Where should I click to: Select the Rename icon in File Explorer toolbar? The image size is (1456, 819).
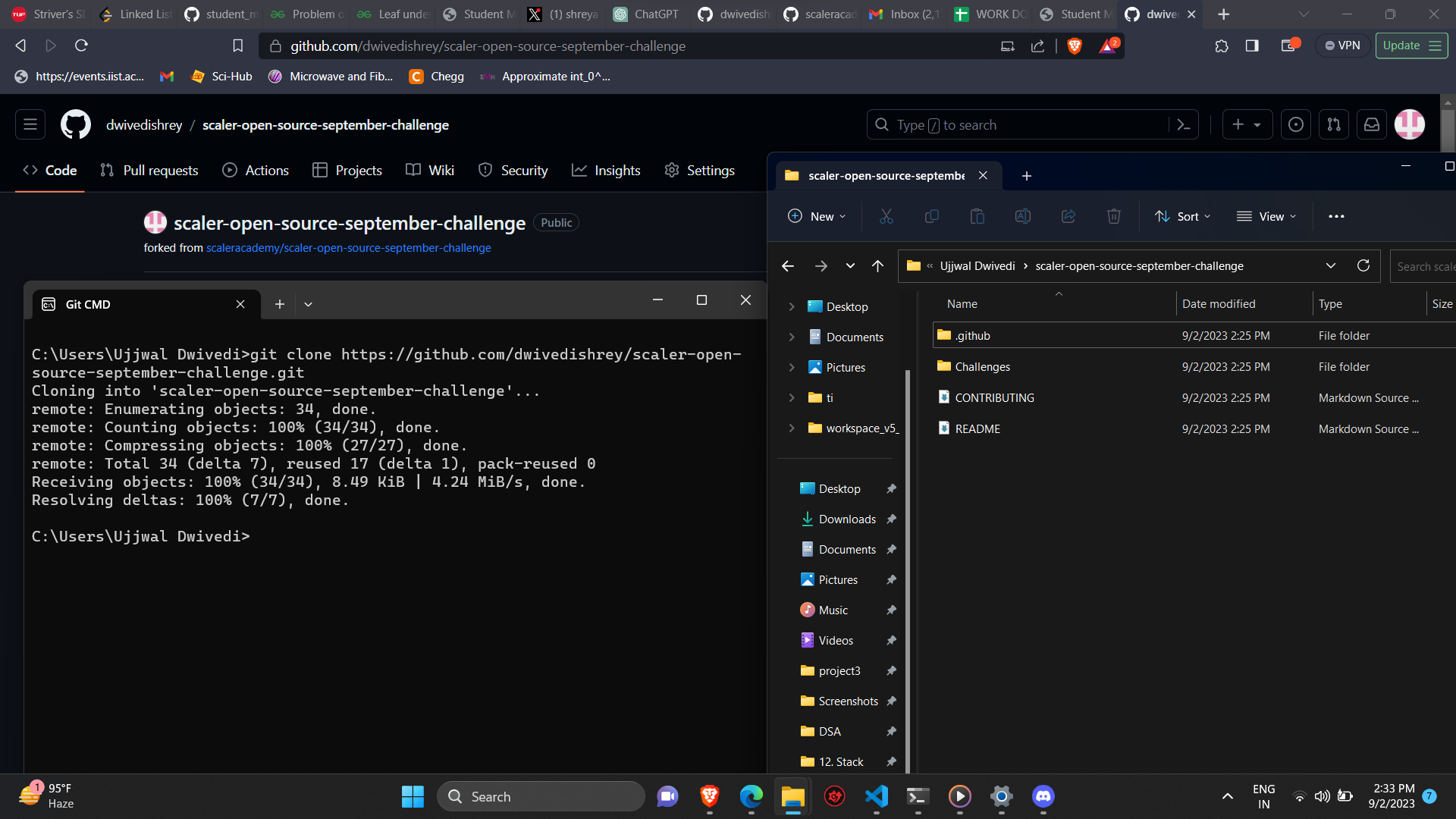(1022, 216)
